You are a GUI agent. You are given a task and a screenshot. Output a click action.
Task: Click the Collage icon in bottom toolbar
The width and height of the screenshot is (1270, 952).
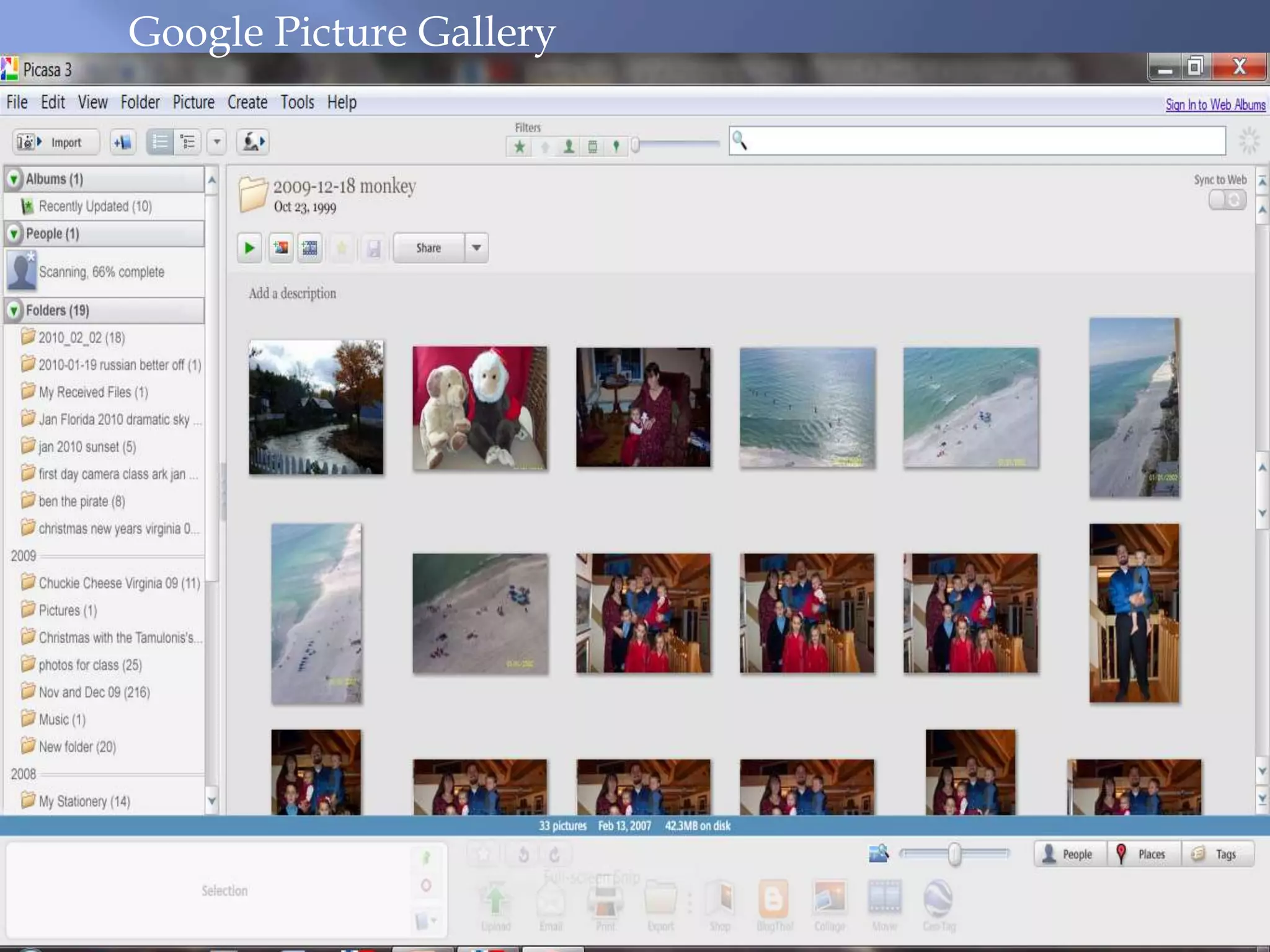[830, 906]
